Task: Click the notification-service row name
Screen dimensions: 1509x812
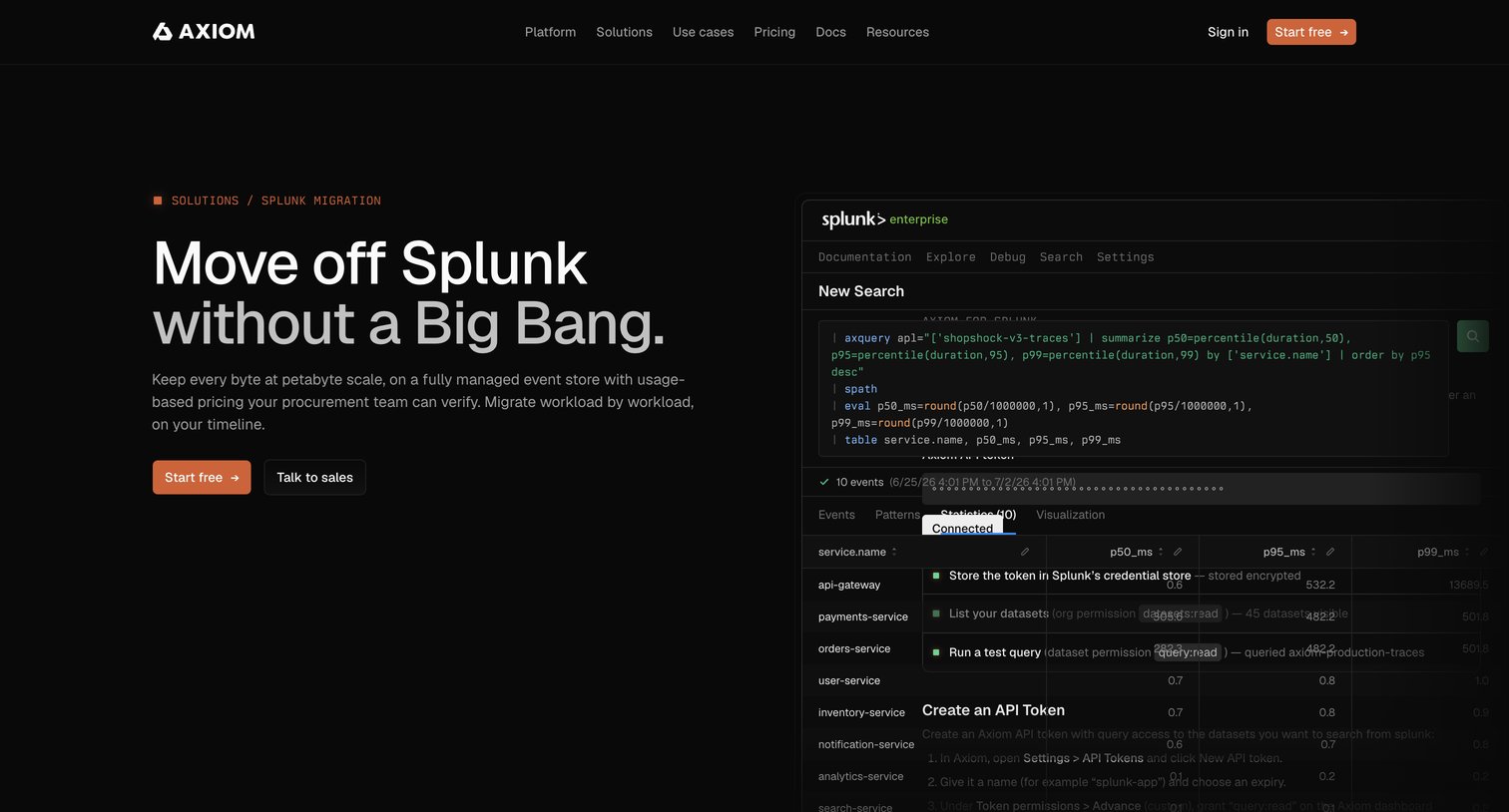Action: 866,744
